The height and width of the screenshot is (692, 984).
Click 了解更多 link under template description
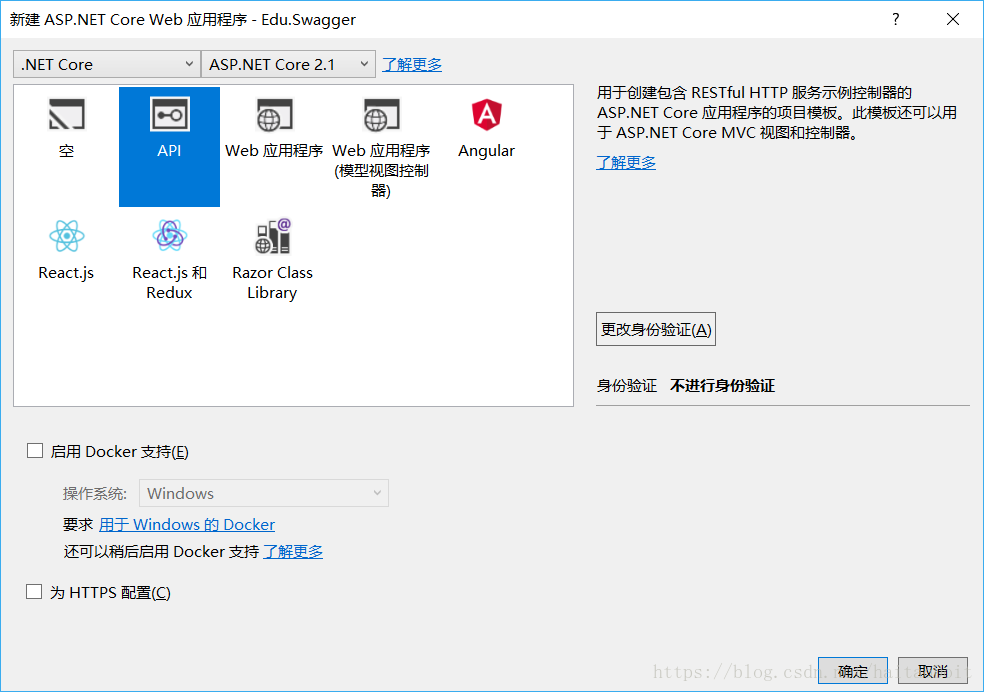point(626,162)
